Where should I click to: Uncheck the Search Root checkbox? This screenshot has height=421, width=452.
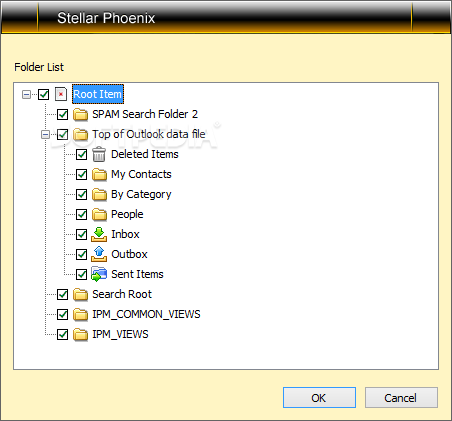tap(62, 294)
